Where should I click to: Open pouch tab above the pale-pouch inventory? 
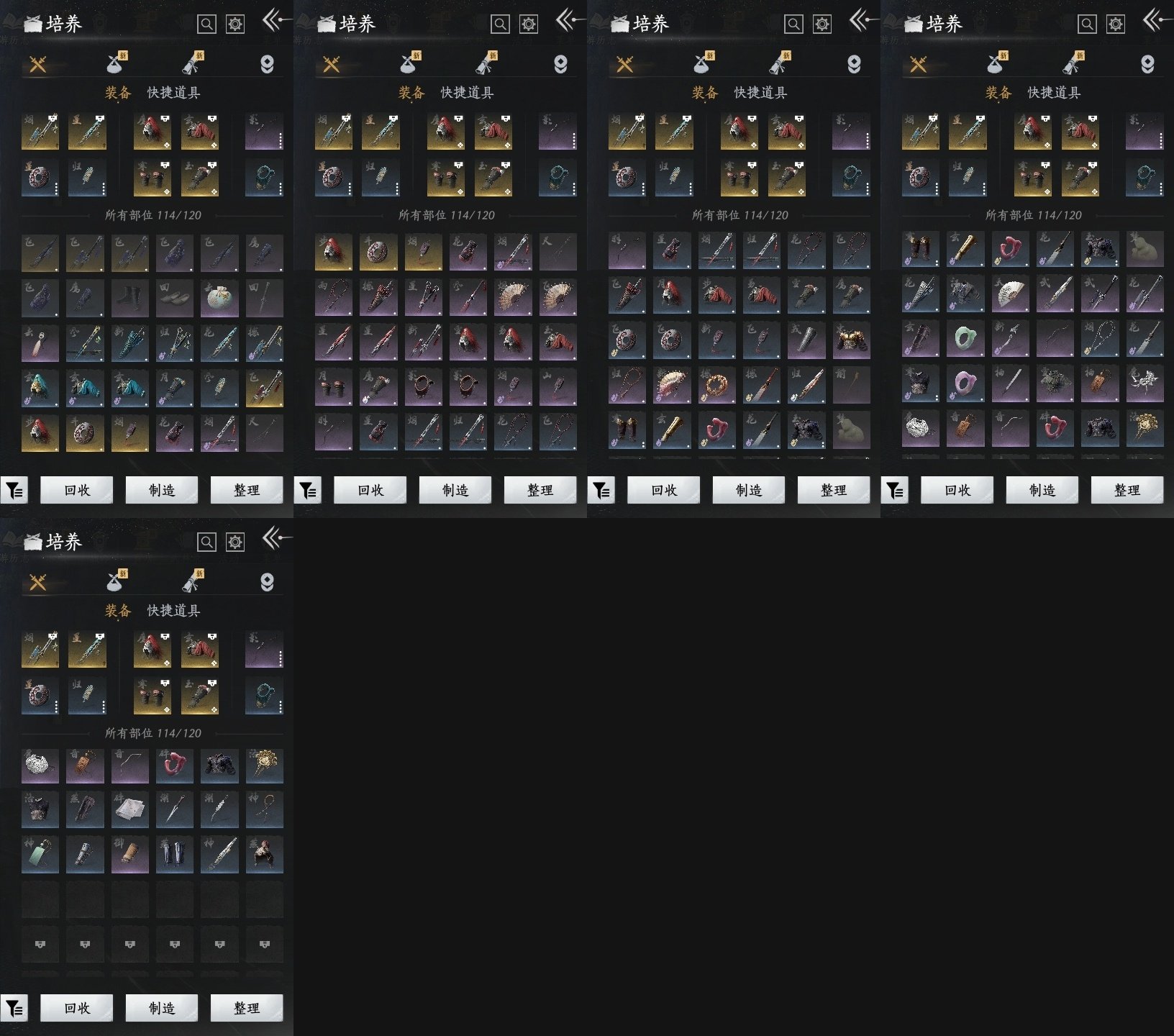pos(116,64)
